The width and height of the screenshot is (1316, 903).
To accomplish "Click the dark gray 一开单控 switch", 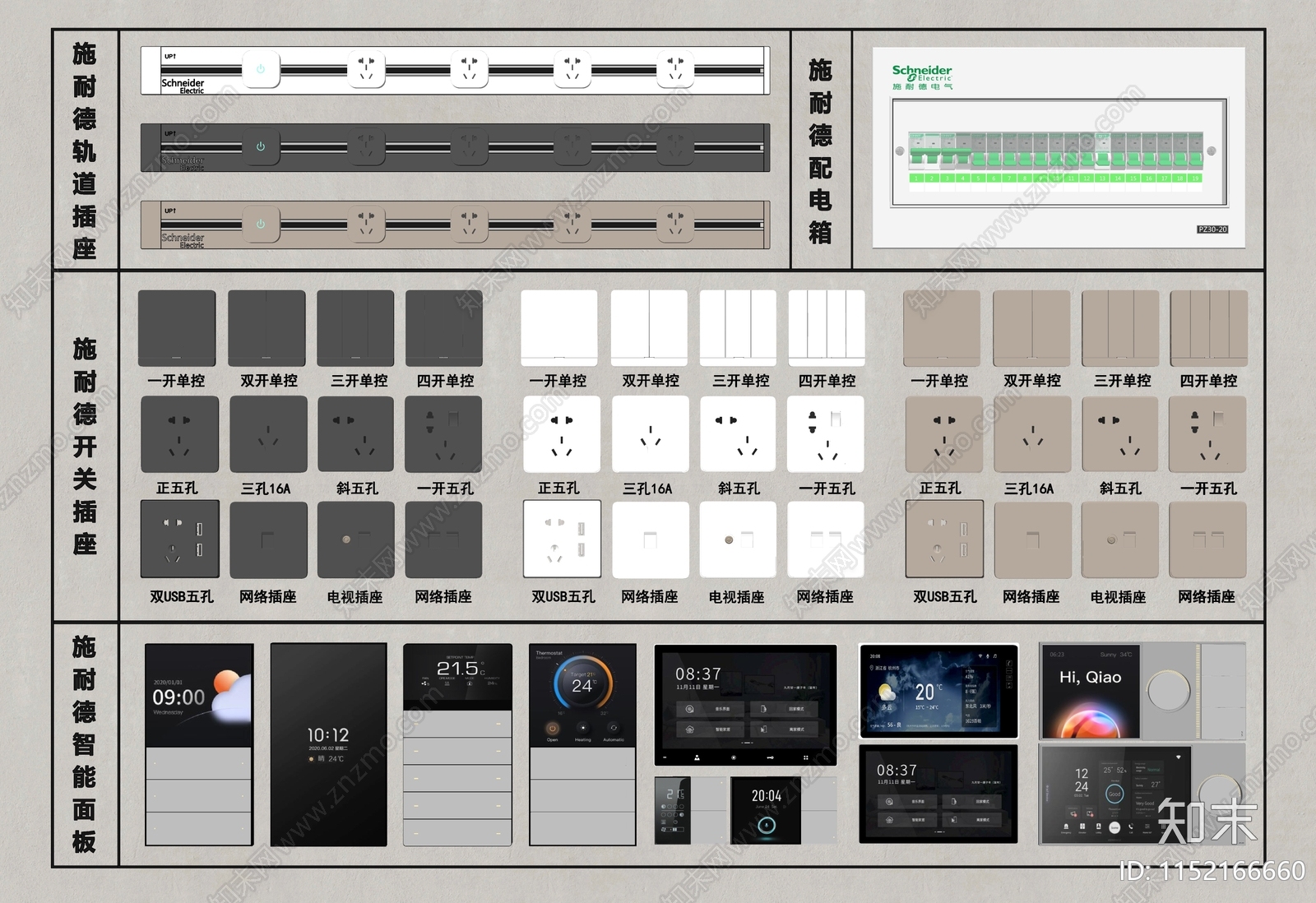I will click(x=177, y=328).
